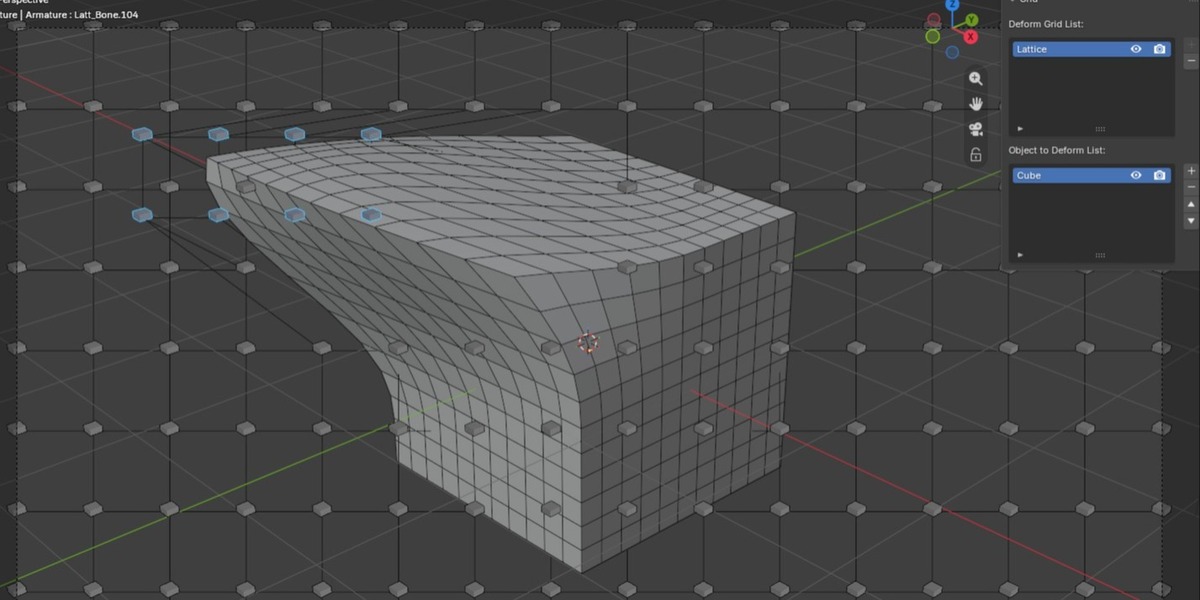
Task: Toggle Lattice viewport visibility eye
Action: click(x=1136, y=49)
